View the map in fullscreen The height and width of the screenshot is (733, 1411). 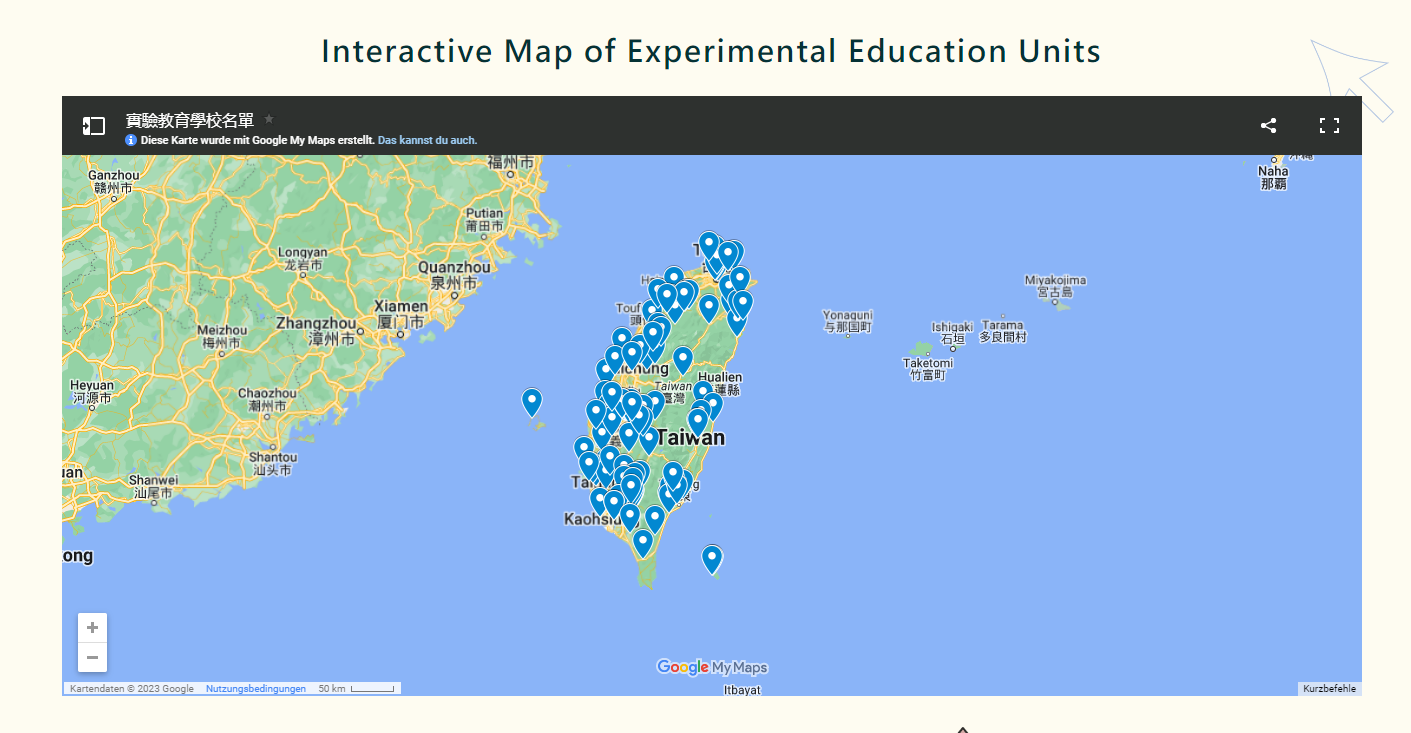[x=1329, y=125]
